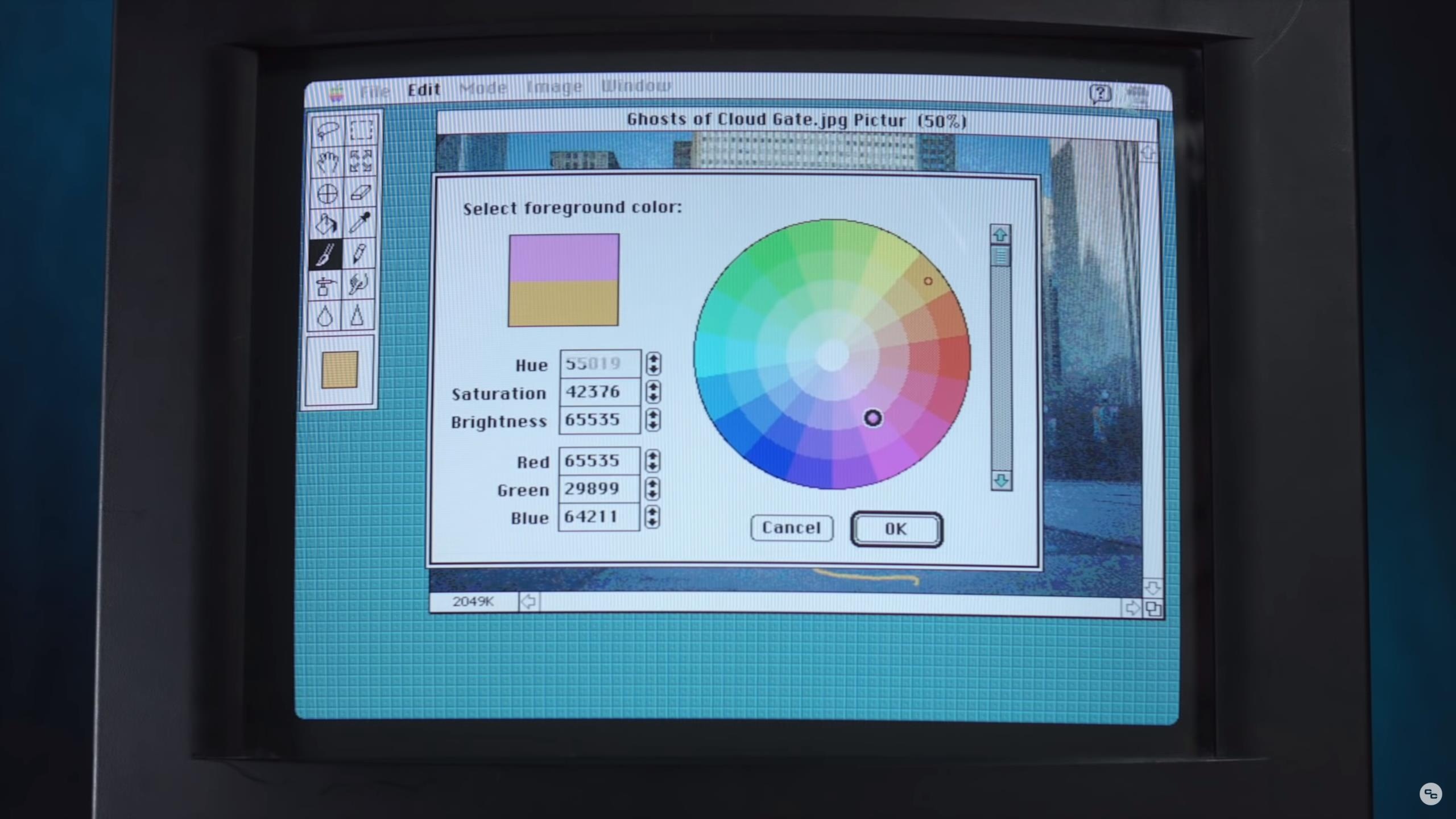The image size is (1456, 819).
Task: Click the Blue value stepper arrows
Action: [653, 517]
